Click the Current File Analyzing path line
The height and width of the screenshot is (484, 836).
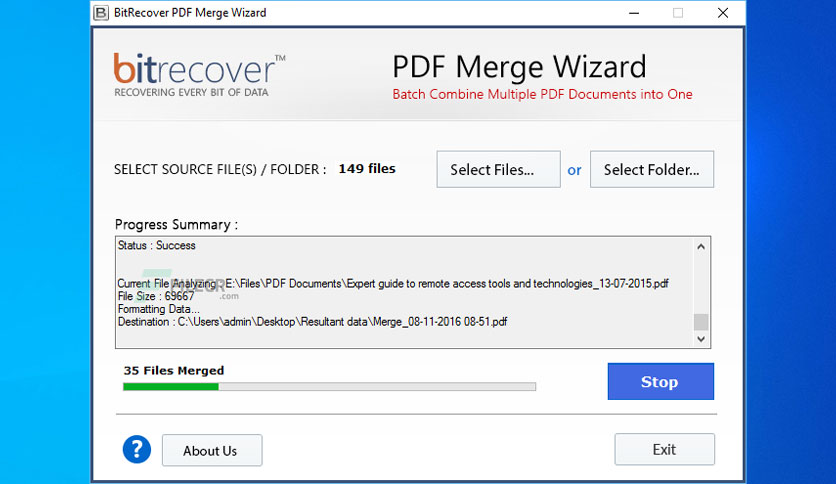pos(393,284)
